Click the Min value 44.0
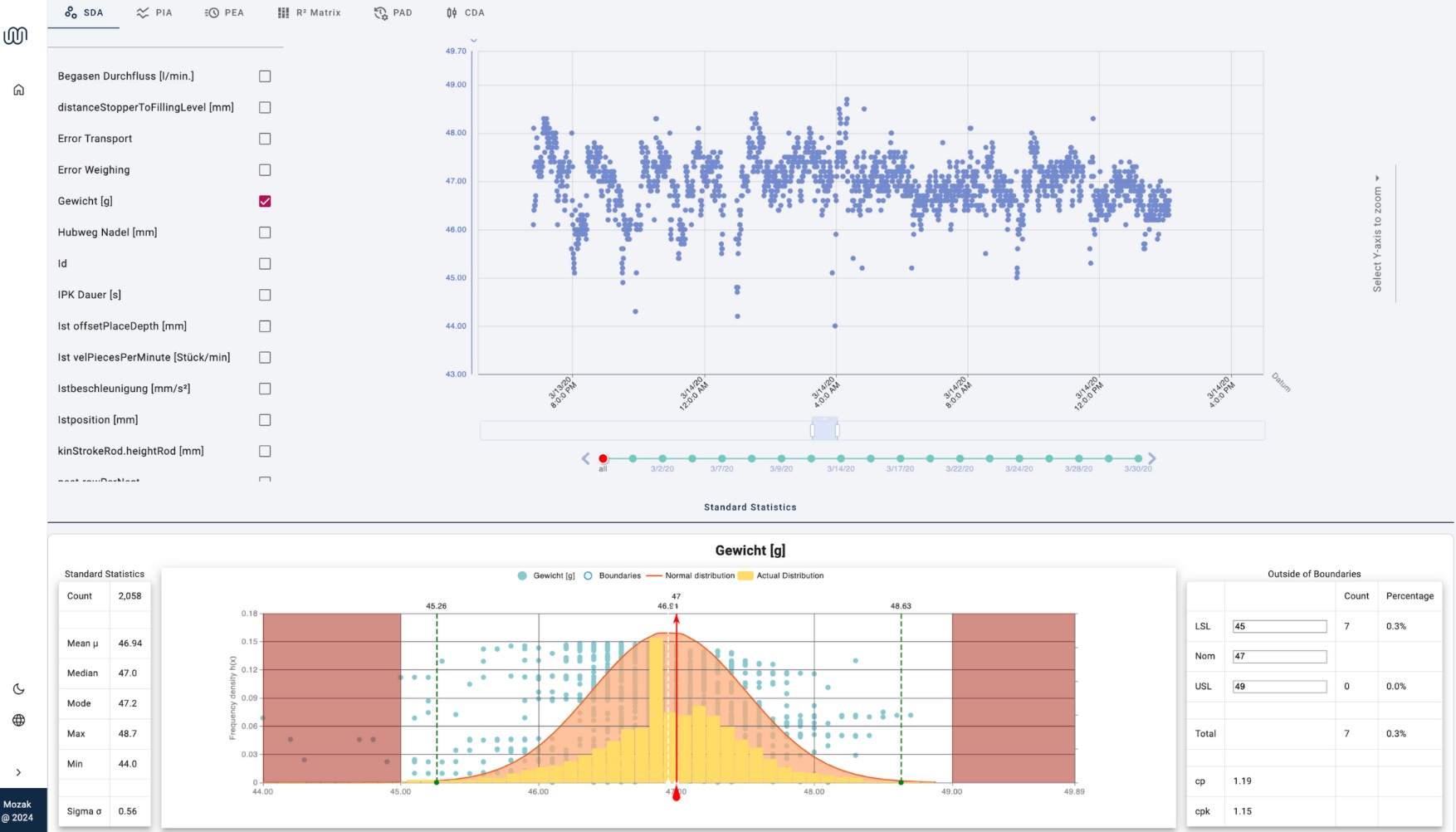Viewport: 1456px width, 832px height. (x=127, y=764)
